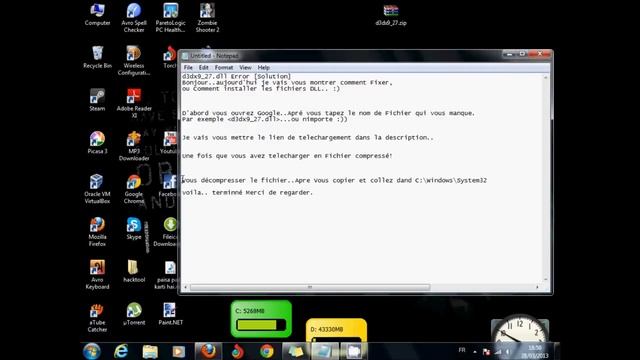Select the Adobe Reader XI shortcut
This screenshot has width=640, height=360.
click(134, 104)
